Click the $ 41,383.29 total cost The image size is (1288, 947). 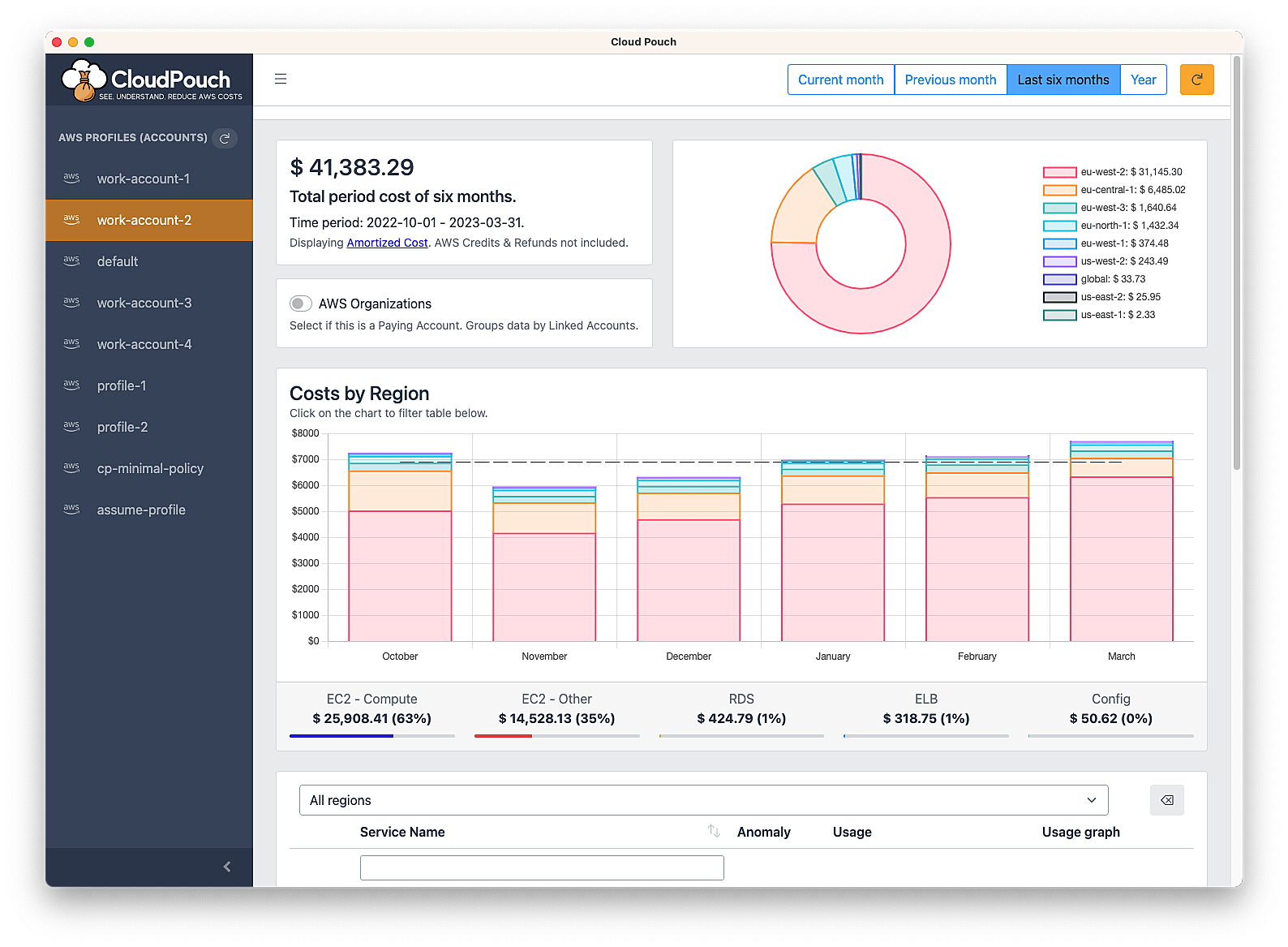click(x=352, y=167)
